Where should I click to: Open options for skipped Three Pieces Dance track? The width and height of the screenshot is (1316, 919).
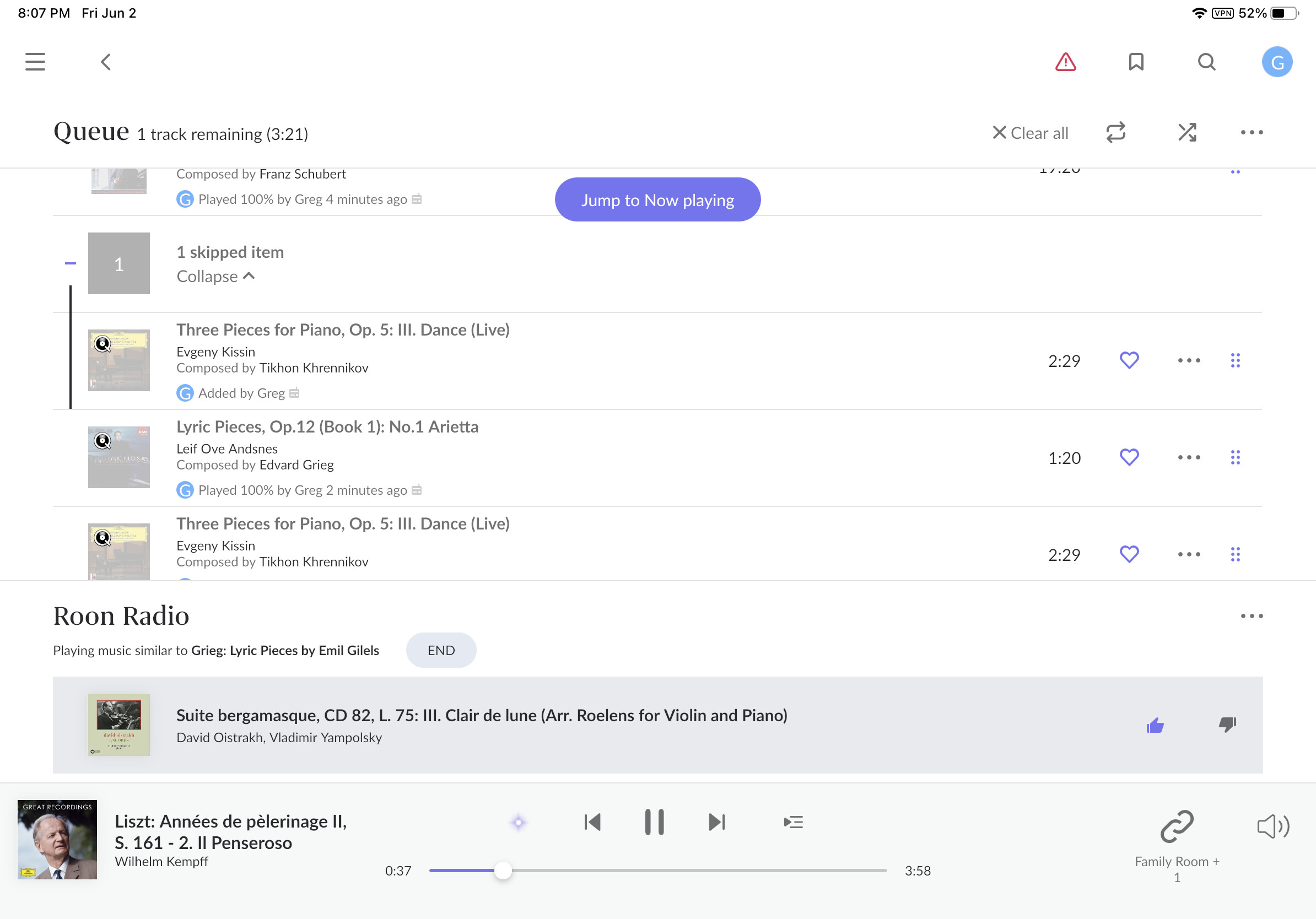coord(1189,360)
